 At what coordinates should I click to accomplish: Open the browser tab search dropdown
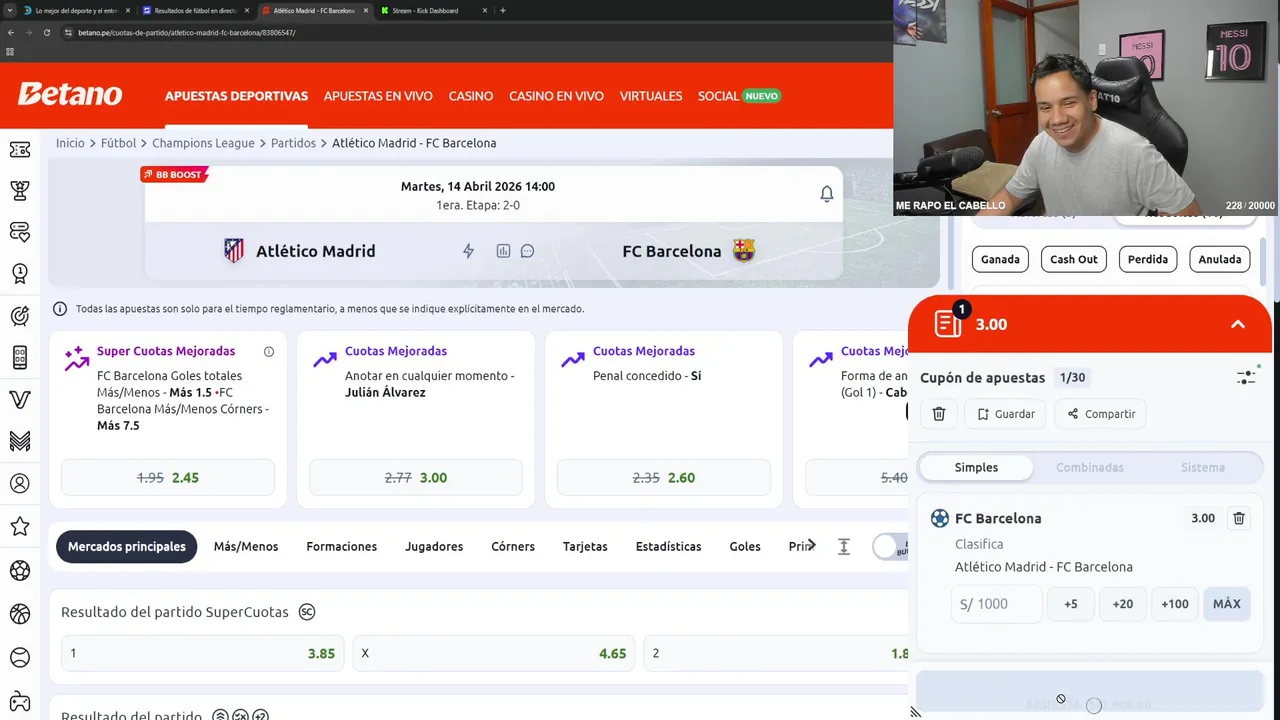(10, 10)
